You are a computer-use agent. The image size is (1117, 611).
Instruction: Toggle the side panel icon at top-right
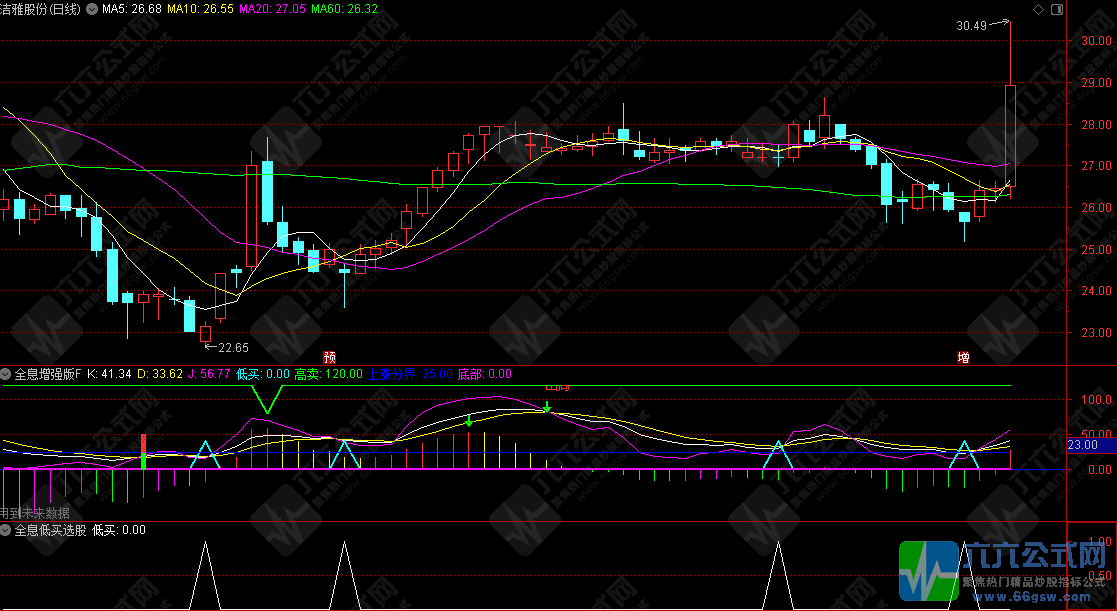1055,9
